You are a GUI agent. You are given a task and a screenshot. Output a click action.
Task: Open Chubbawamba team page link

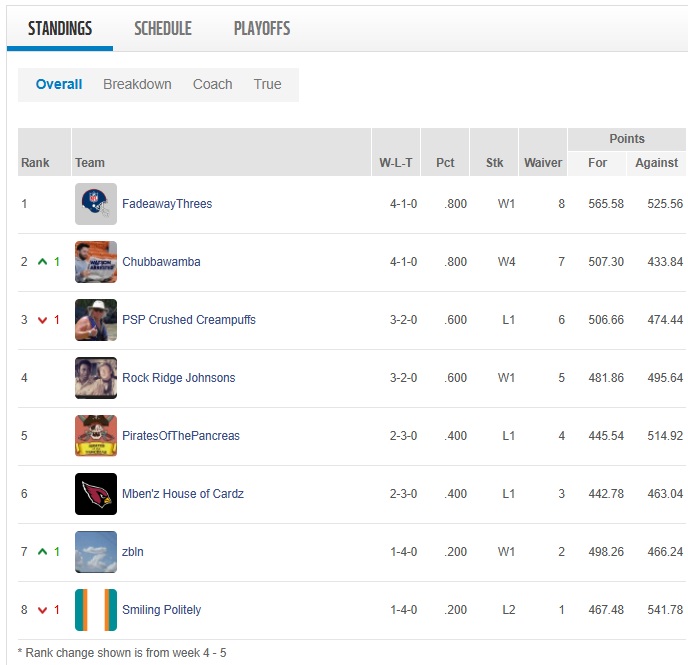point(161,262)
